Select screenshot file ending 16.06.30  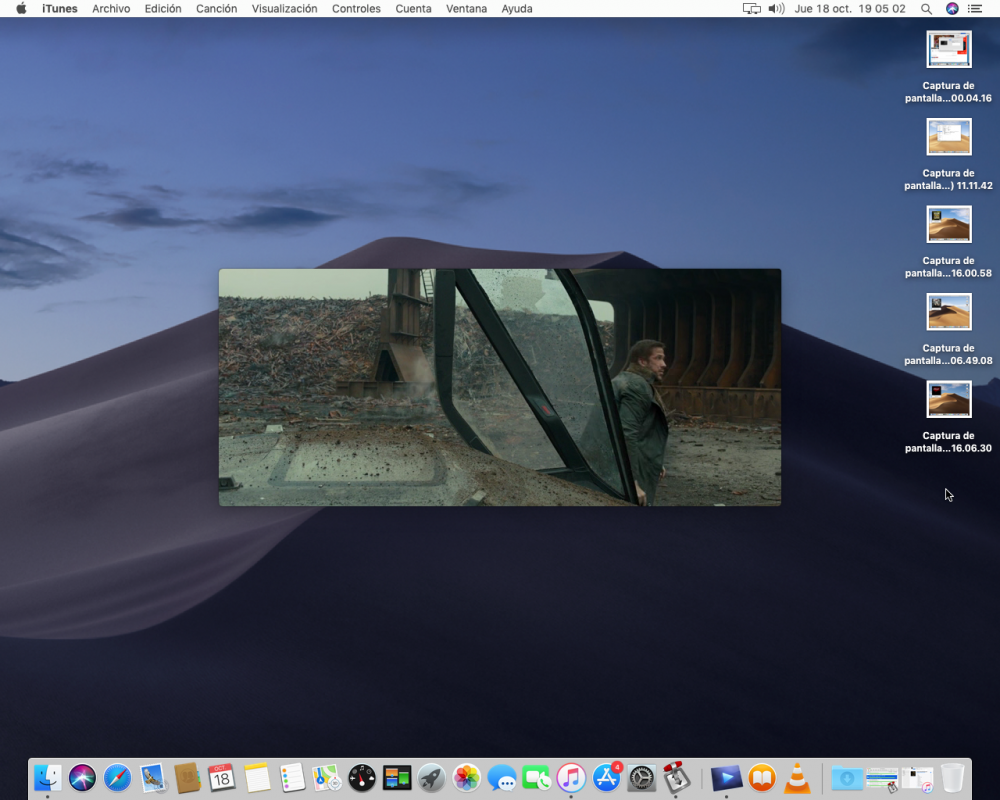point(948,416)
